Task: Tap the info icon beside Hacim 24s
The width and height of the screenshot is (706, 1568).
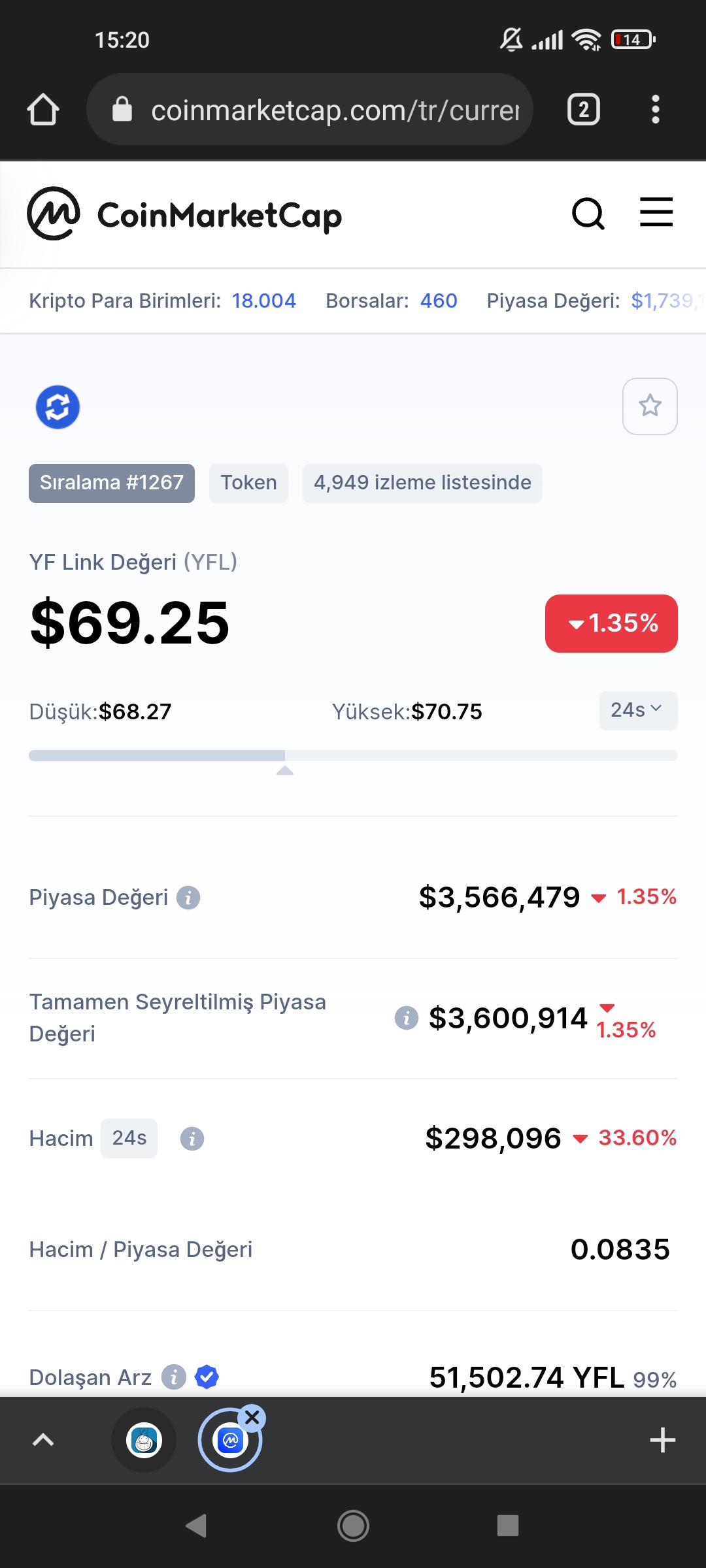Action: coord(192,1139)
